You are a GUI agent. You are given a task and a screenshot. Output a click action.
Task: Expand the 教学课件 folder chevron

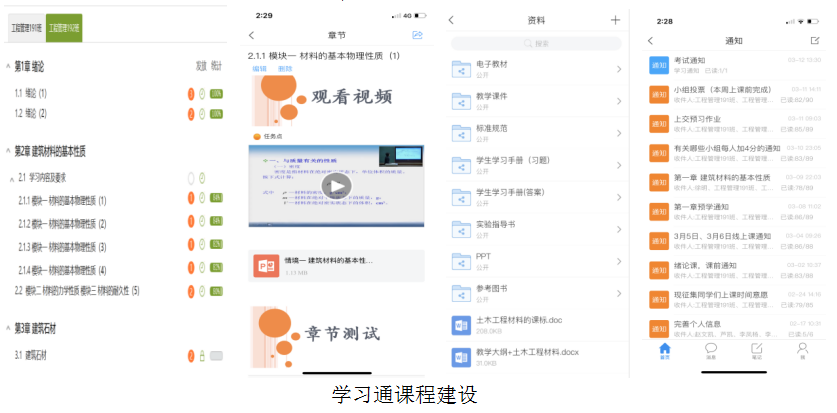click(x=619, y=101)
